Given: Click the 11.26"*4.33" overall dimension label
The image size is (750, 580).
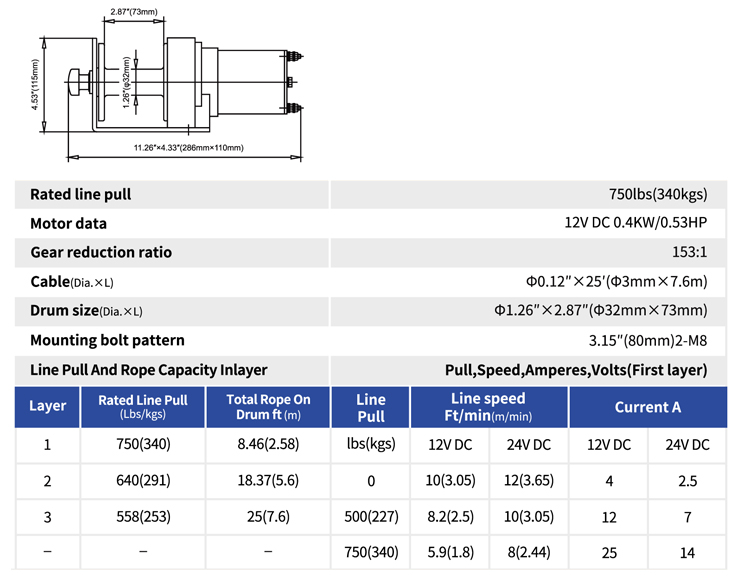Looking at the screenshot, I should tap(189, 148).
